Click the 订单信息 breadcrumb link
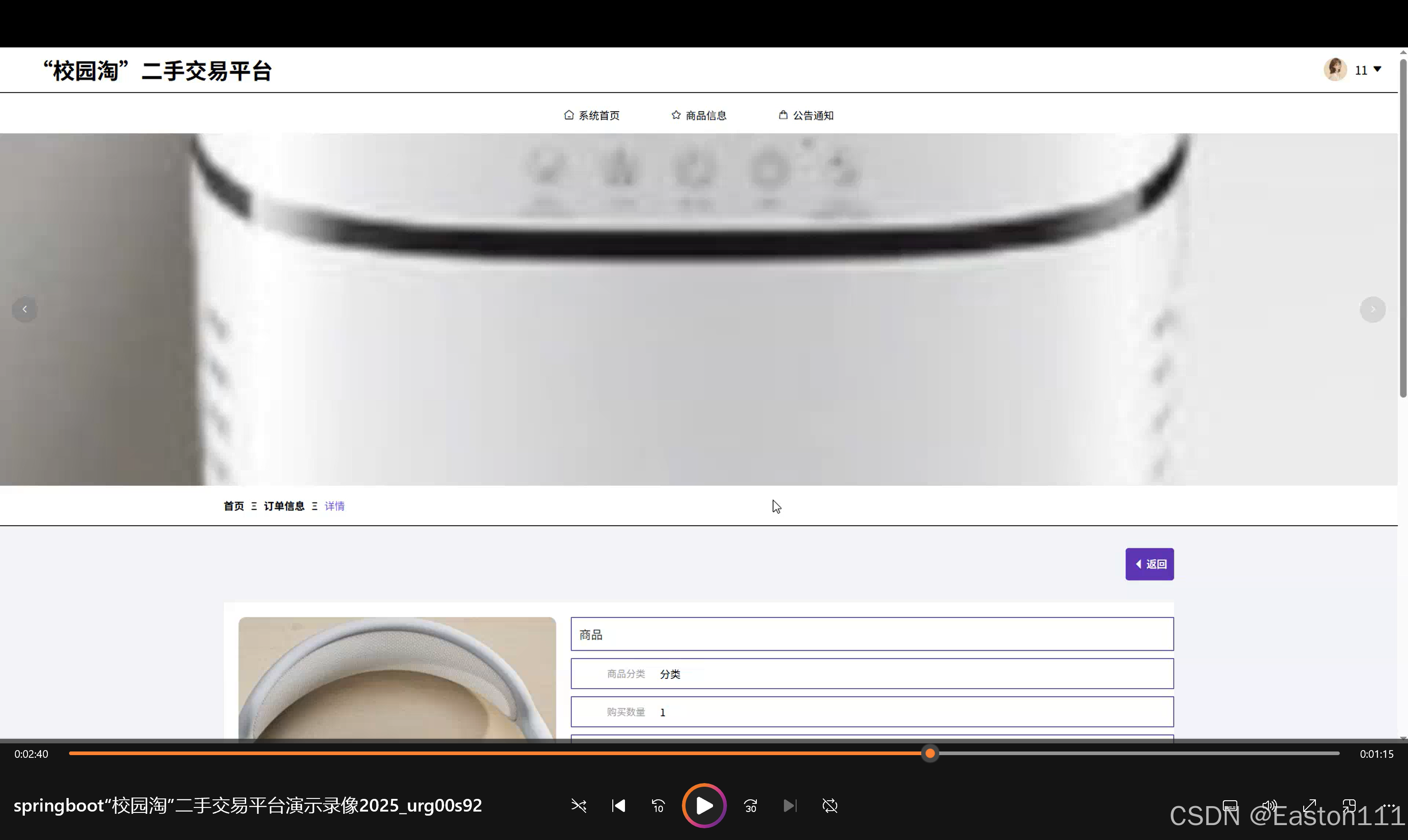The width and height of the screenshot is (1408, 840). [284, 506]
